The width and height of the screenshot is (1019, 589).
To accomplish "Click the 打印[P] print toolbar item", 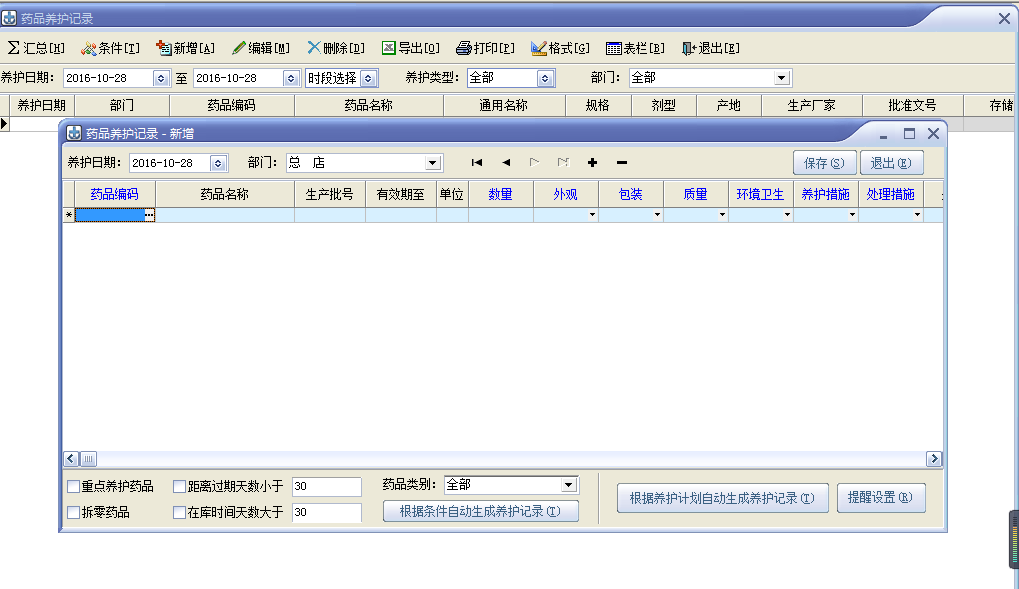I will (485, 48).
